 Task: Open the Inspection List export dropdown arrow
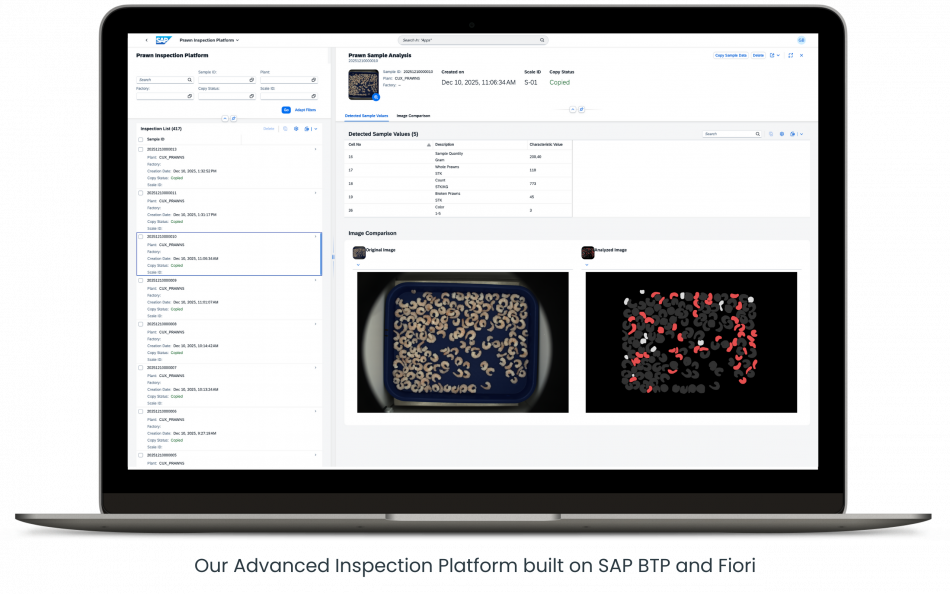(315, 129)
